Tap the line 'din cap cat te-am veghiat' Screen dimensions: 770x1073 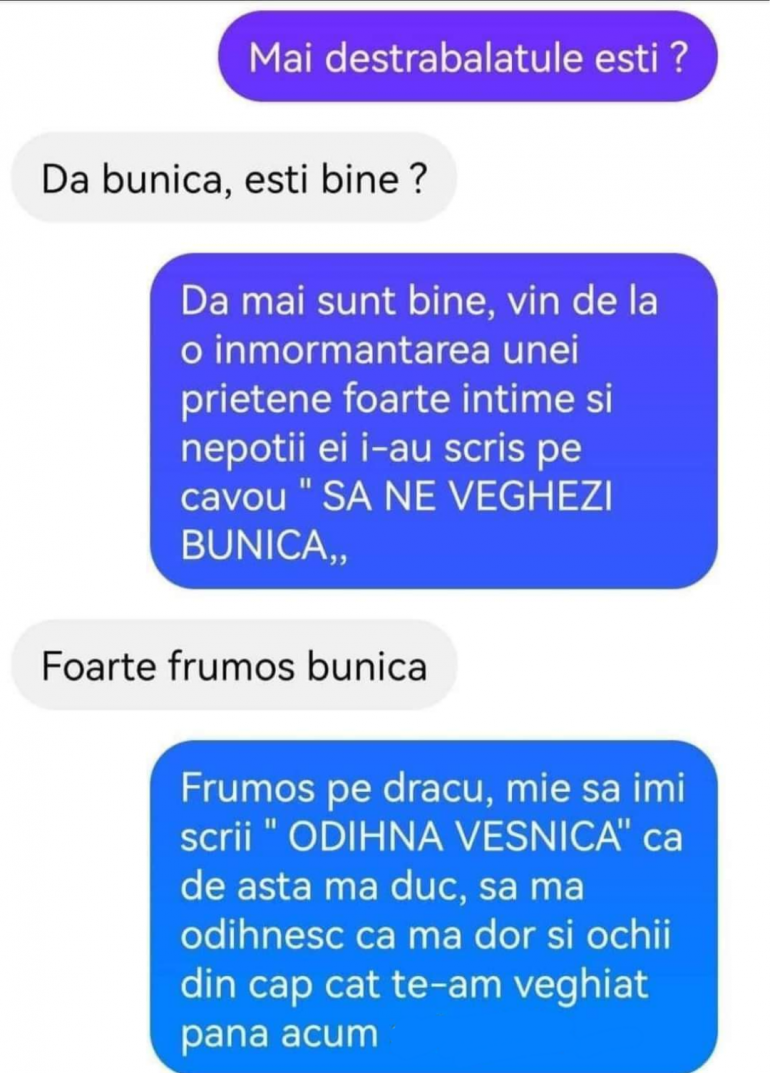click(414, 985)
